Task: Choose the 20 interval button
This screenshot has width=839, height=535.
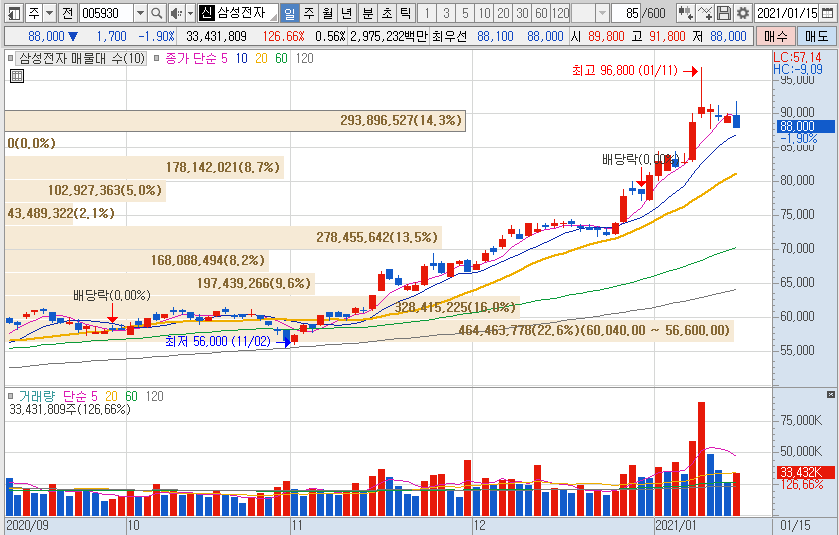Action: (503, 13)
